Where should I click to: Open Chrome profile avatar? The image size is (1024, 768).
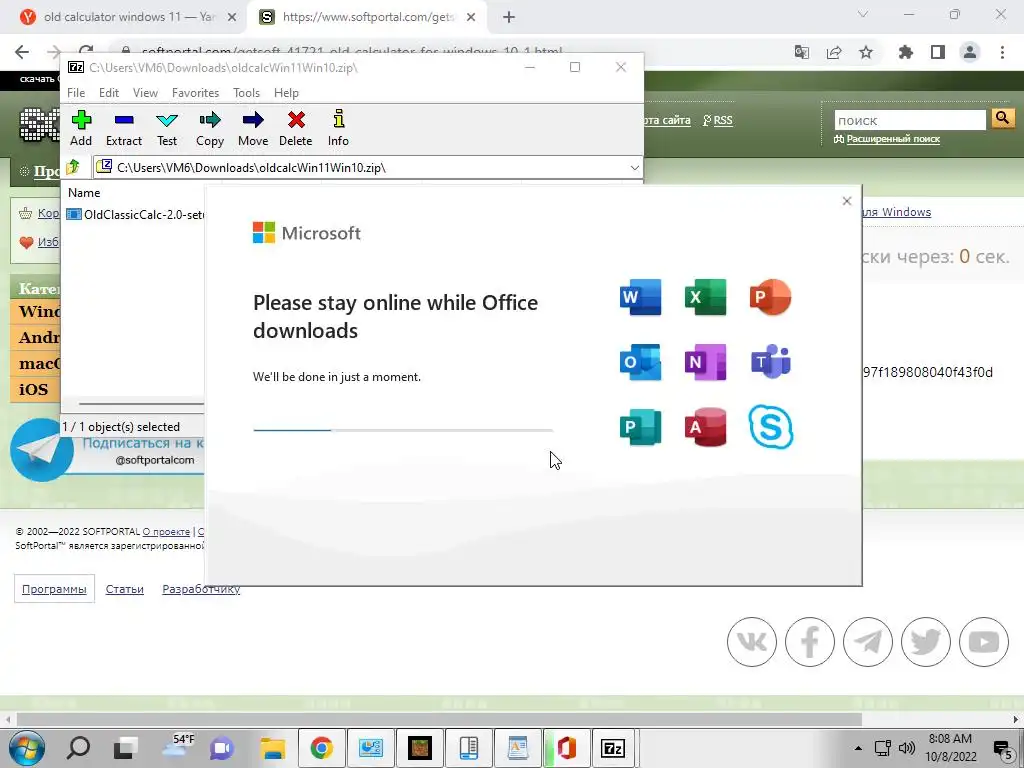970,52
